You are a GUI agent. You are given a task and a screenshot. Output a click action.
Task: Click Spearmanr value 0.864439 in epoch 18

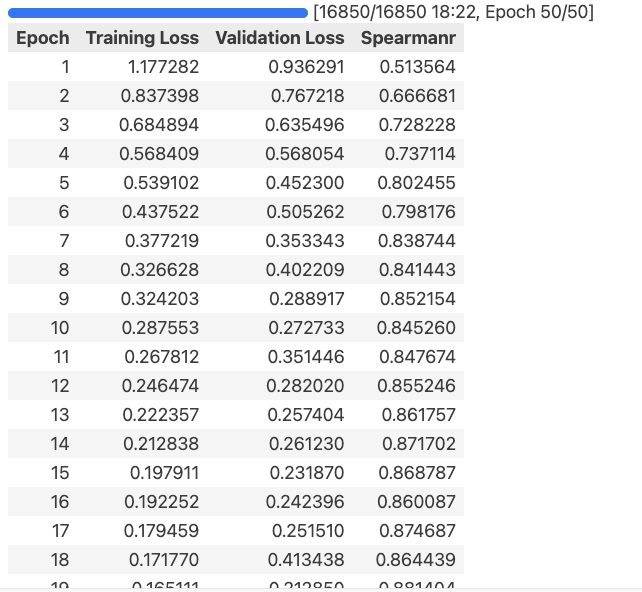(x=416, y=560)
